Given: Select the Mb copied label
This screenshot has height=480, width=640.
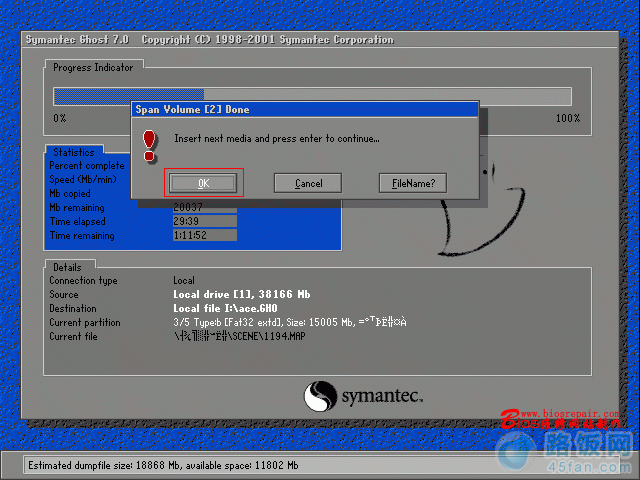Looking at the screenshot, I should coord(70,193).
